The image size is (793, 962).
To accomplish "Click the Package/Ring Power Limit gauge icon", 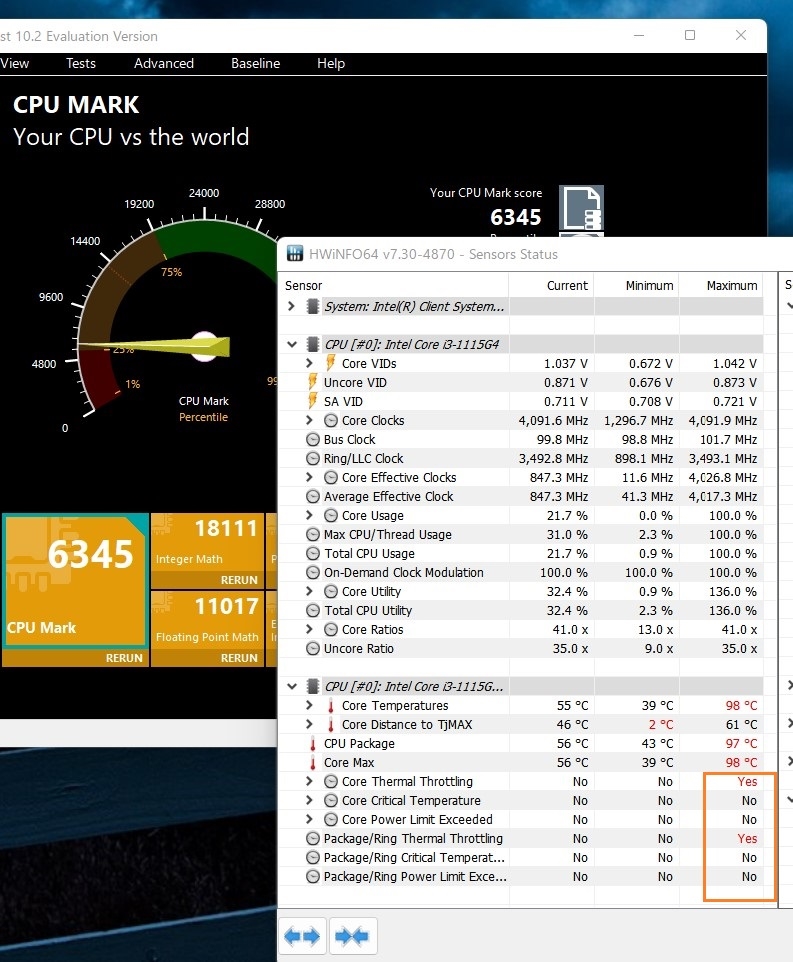I will point(313,877).
